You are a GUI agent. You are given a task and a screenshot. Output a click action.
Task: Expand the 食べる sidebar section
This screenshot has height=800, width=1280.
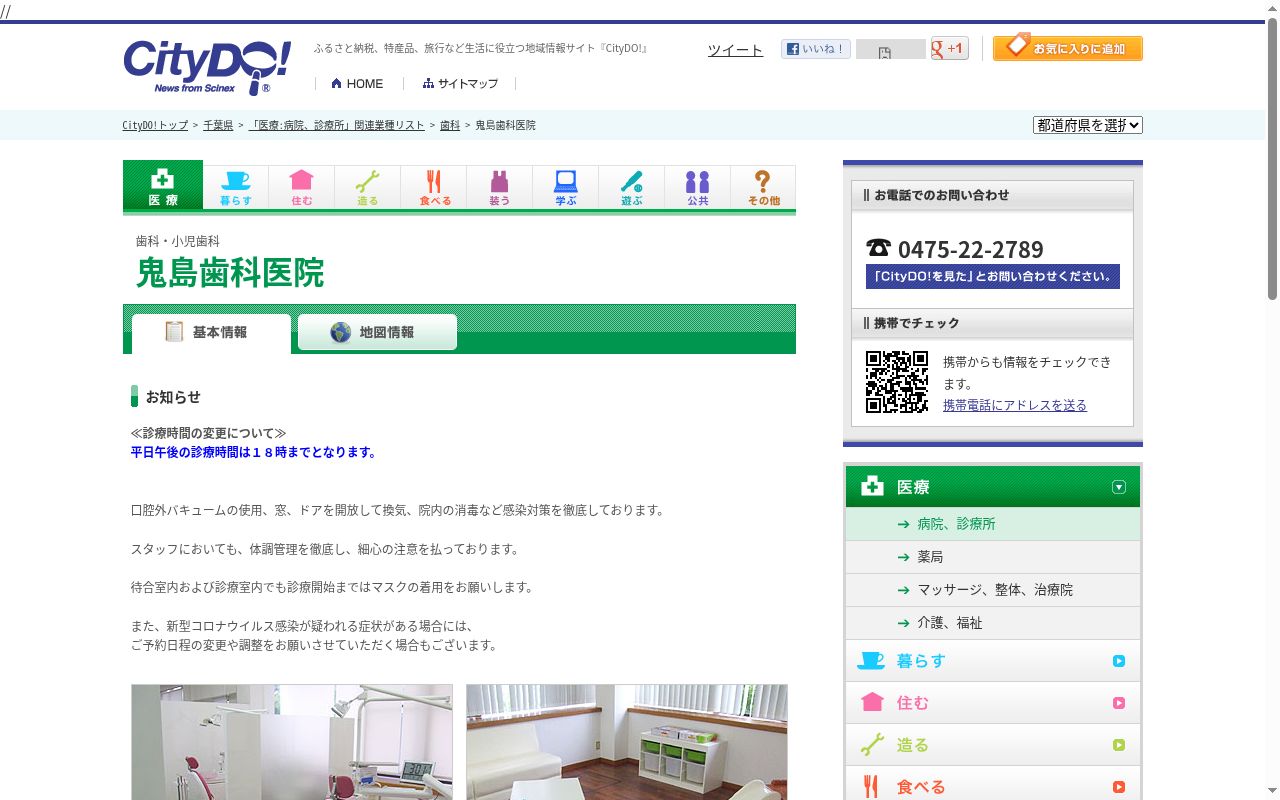[x=1119, y=787]
